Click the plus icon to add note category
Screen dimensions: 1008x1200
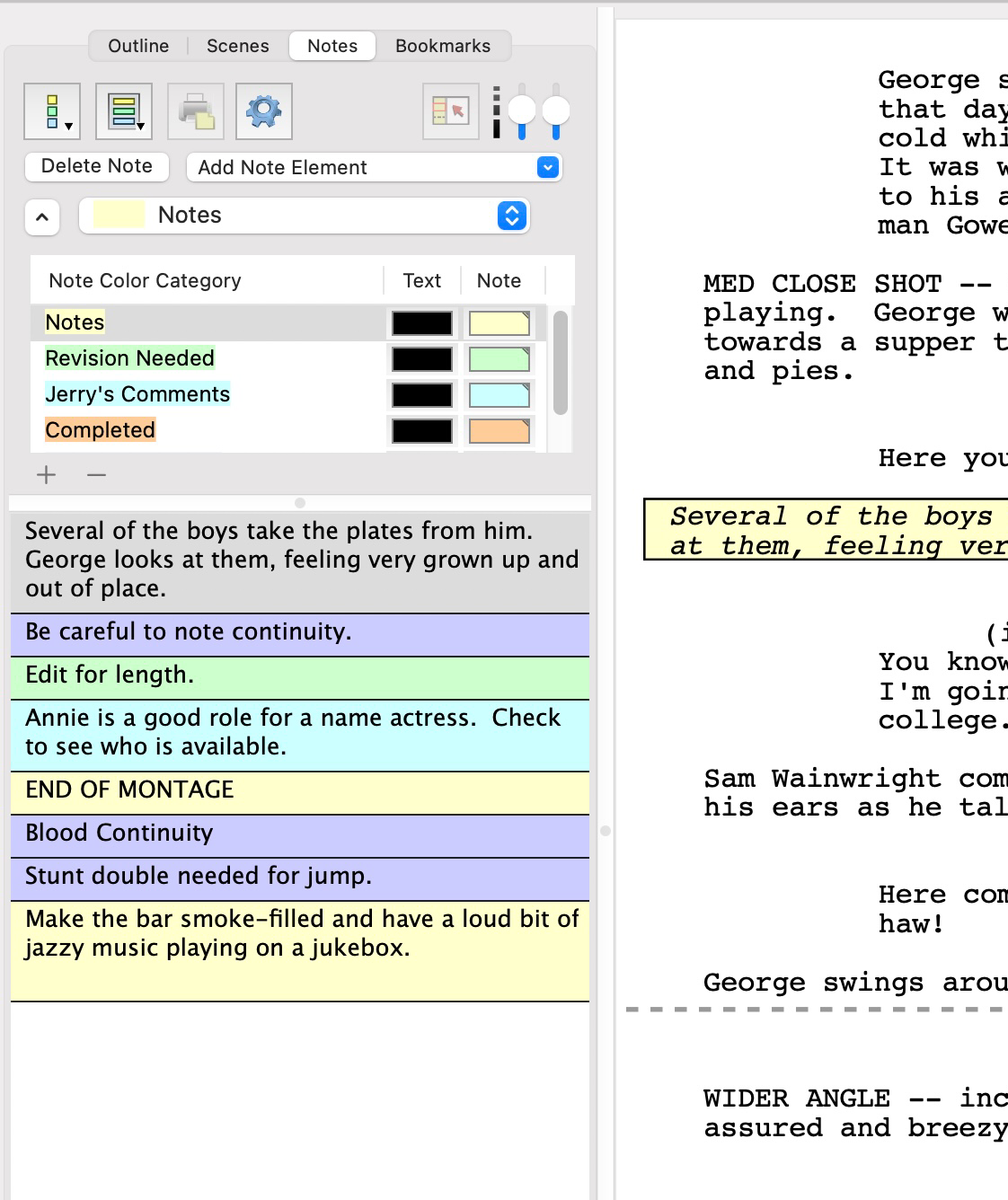click(46, 474)
